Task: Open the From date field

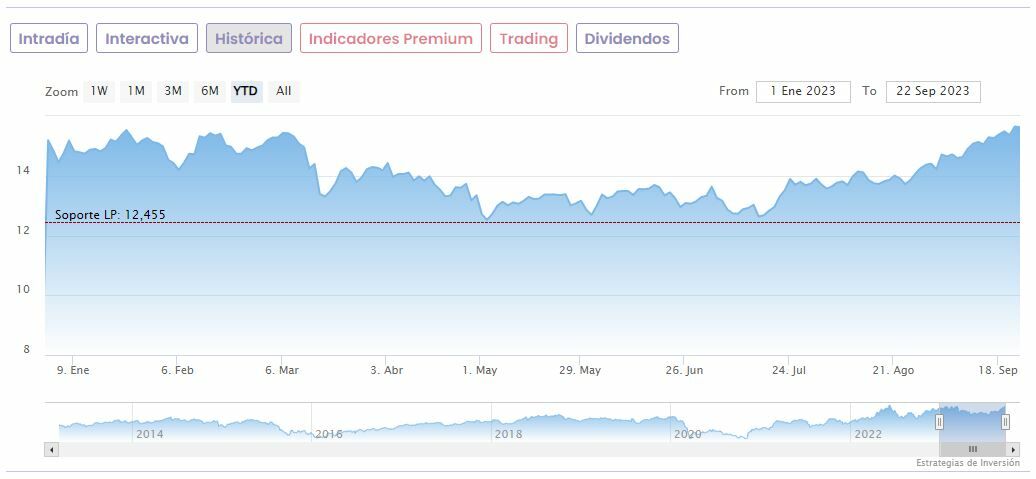Action: (803, 91)
